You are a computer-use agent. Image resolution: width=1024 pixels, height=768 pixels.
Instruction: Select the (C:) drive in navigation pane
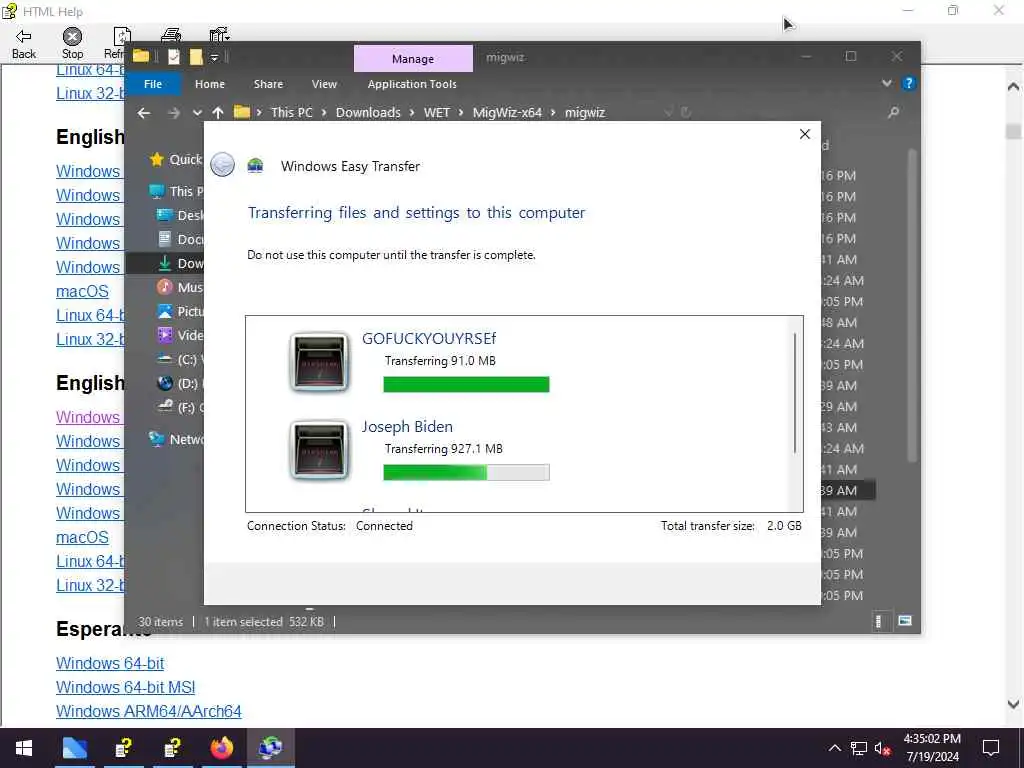point(180,359)
